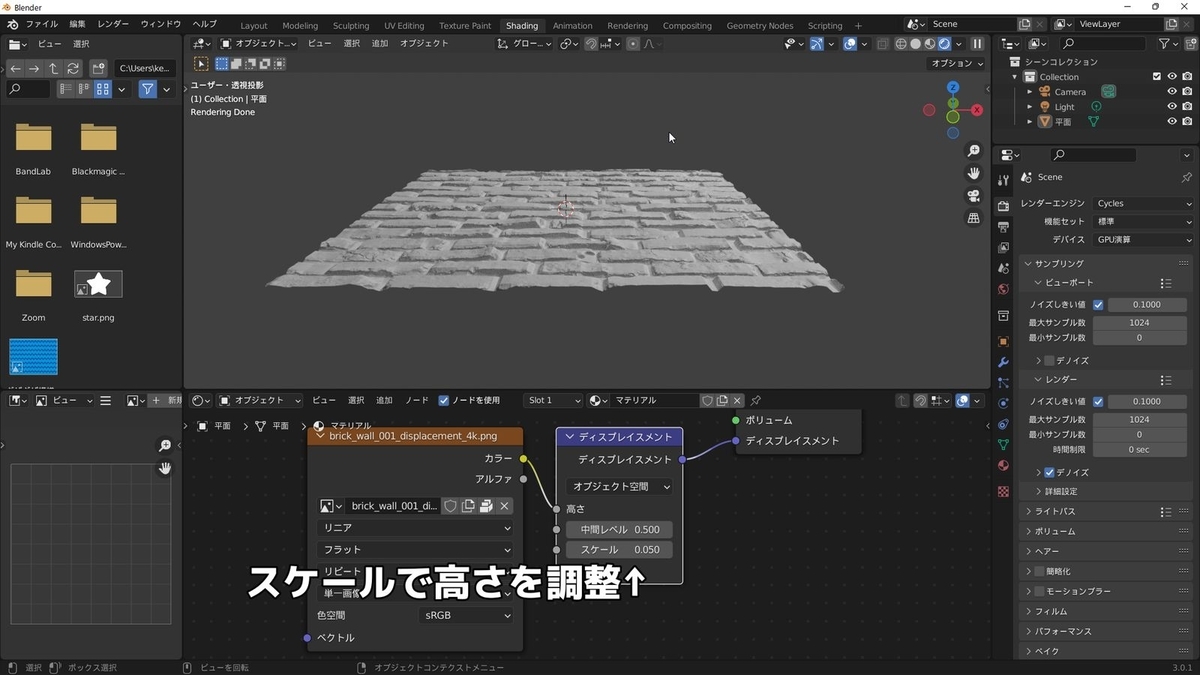Toggle ノードを使用 checkbox
Viewport: 1200px width, 675px height.
(x=444, y=400)
